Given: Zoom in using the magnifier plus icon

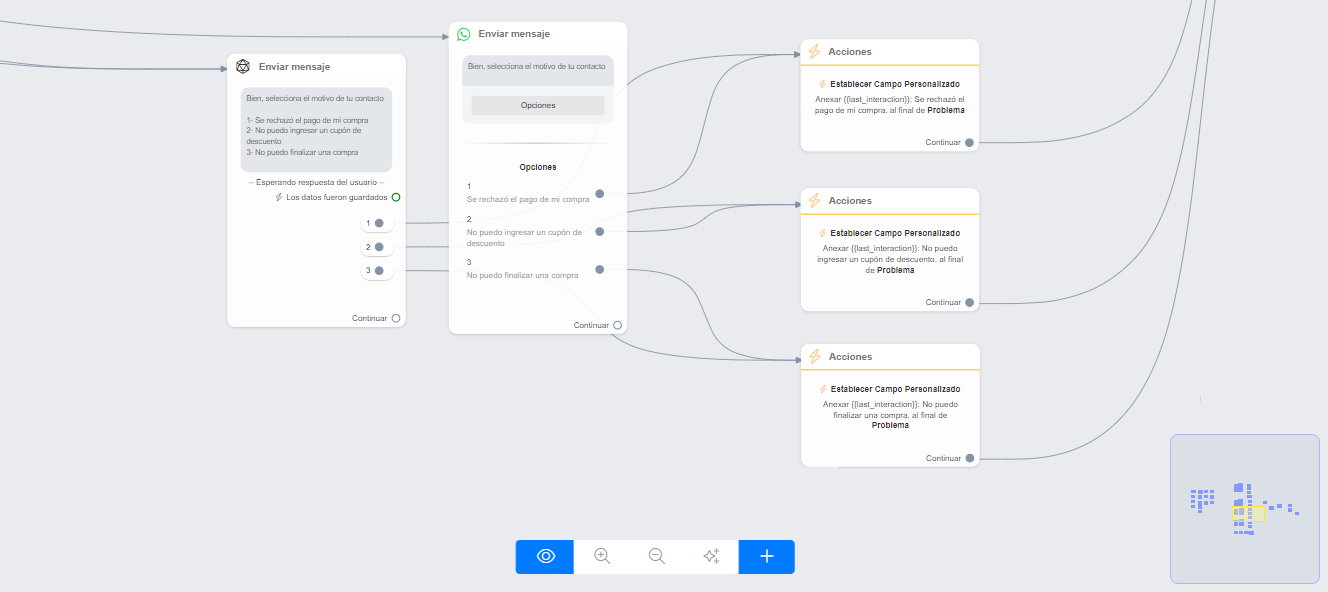Looking at the screenshot, I should tap(602, 557).
